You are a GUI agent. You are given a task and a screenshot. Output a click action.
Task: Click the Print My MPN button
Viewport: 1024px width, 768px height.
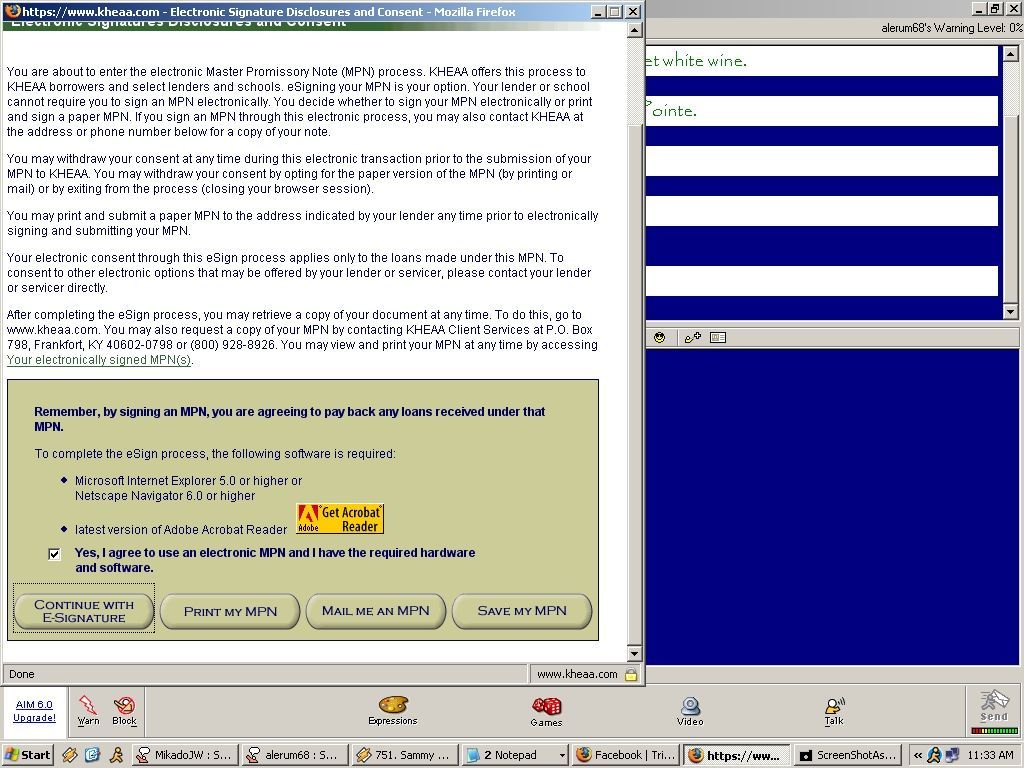point(230,611)
